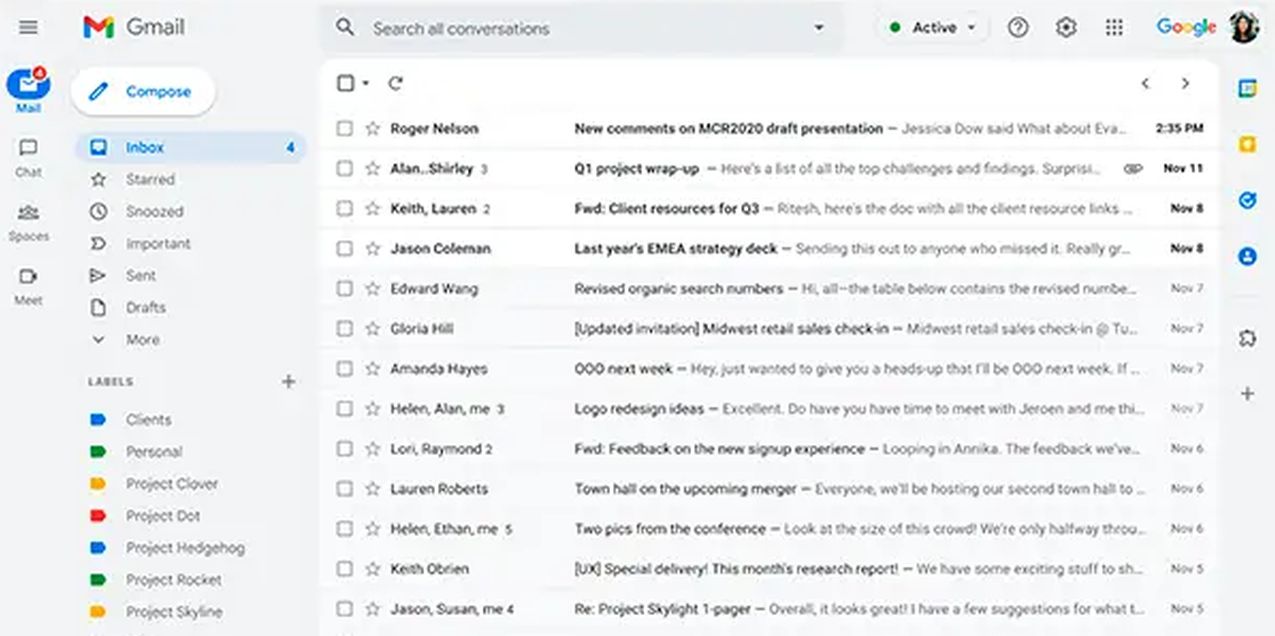The width and height of the screenshot is (1275, 636).
Task: Tick the checkbox for Jason Coleman's email
Action: pyautogui.click(x=345, y=249)
